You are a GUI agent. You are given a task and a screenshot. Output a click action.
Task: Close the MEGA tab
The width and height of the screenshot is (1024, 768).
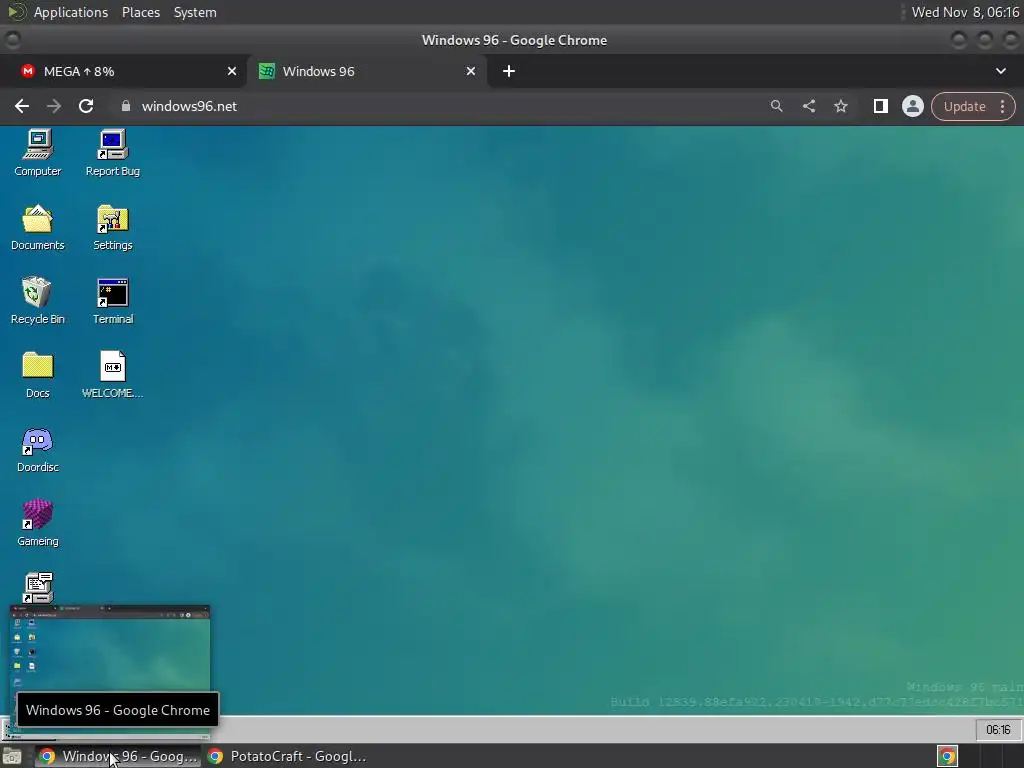[232, 71]
